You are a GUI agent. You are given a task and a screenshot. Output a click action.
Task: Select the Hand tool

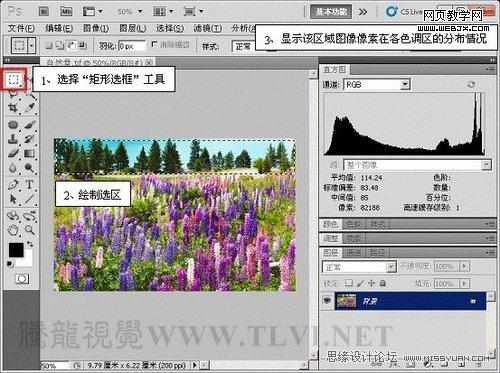(x=13, y=230)
